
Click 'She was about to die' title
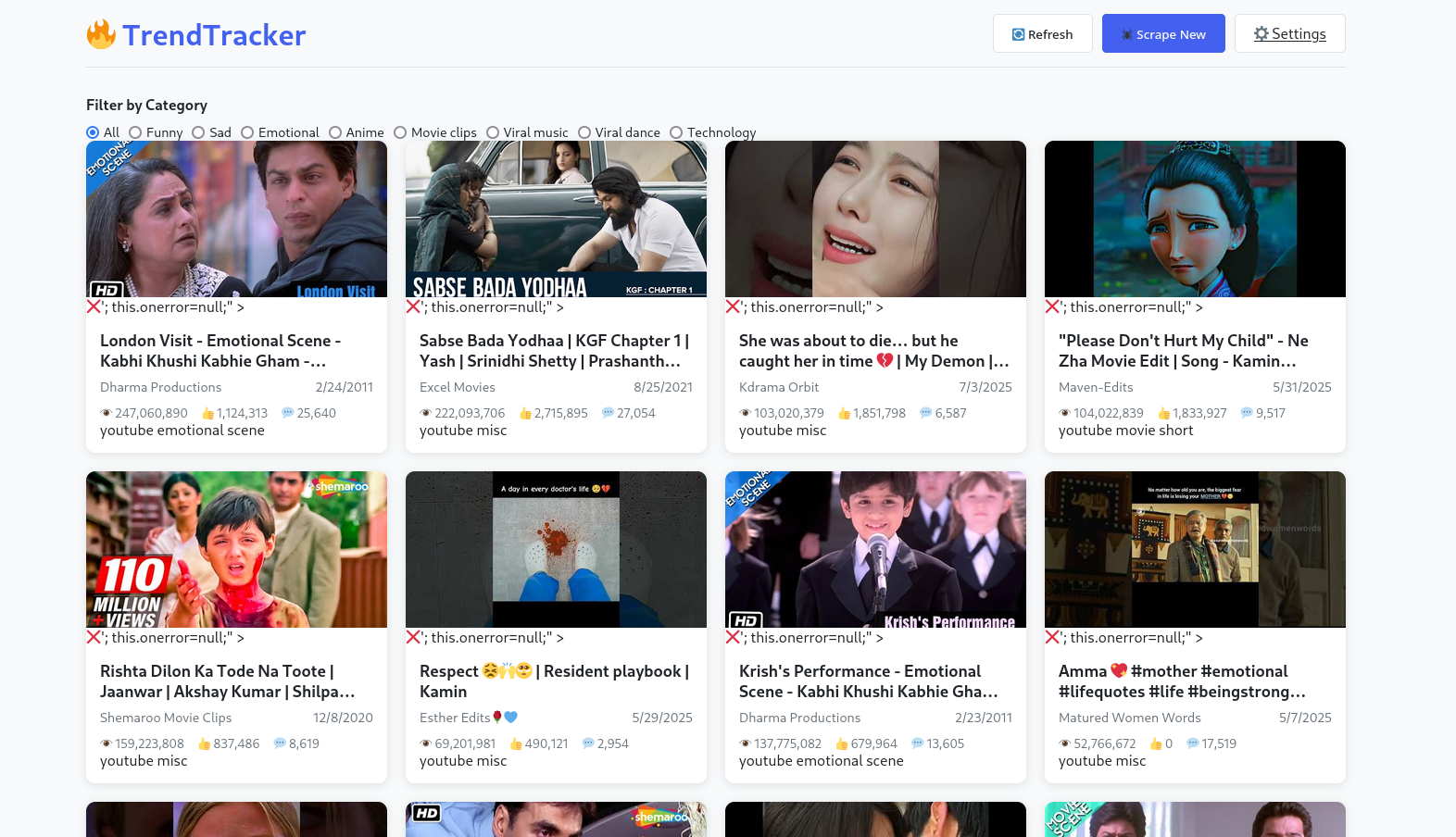click(x=873, y=351)
